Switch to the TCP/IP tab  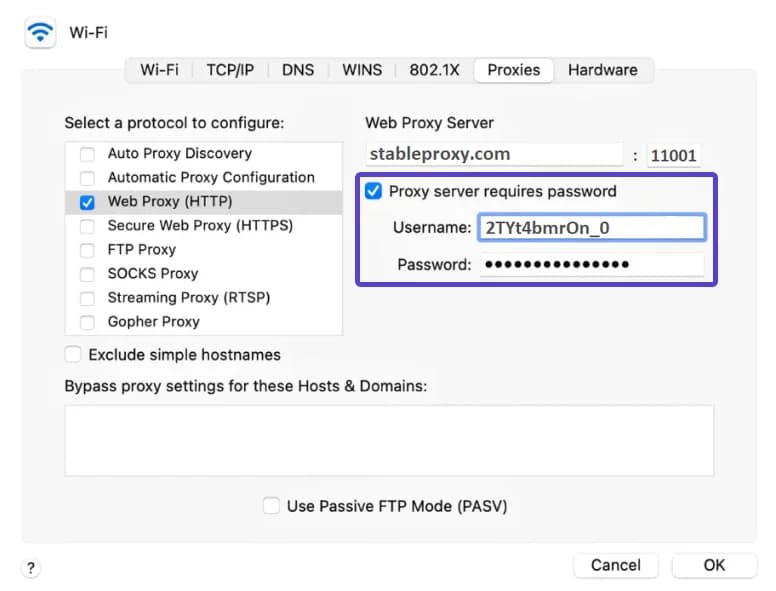[x=230, y=70]
